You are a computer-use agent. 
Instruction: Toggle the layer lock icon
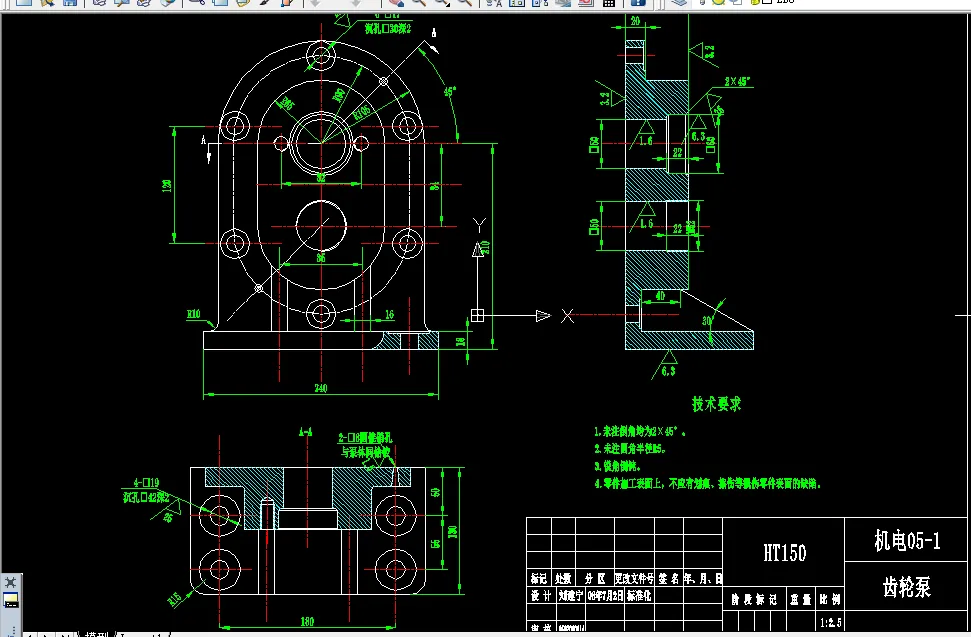point(755,2)
